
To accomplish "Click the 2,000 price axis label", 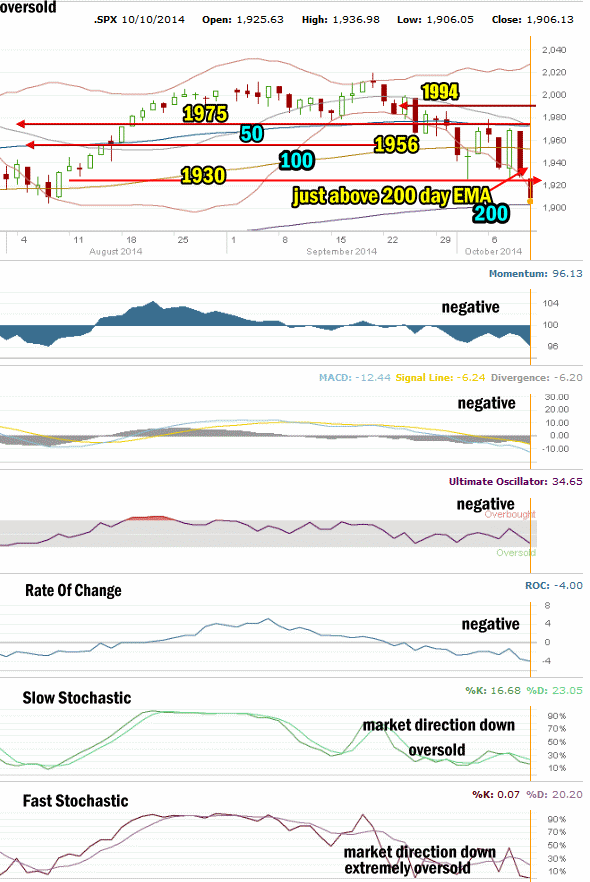I will (554, 95).
